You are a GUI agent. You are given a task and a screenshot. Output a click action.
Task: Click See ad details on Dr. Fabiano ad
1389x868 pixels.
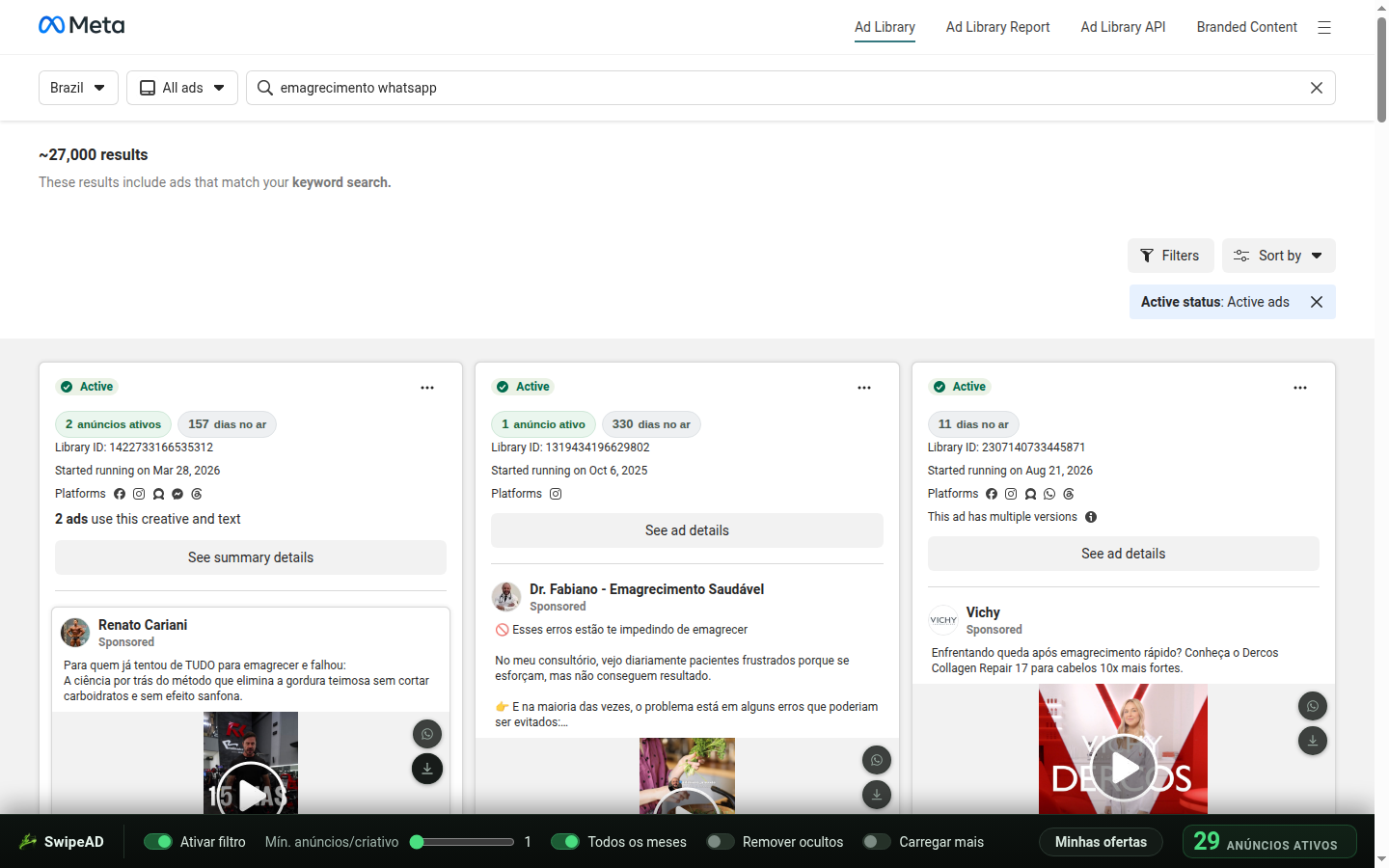[687, 530]
